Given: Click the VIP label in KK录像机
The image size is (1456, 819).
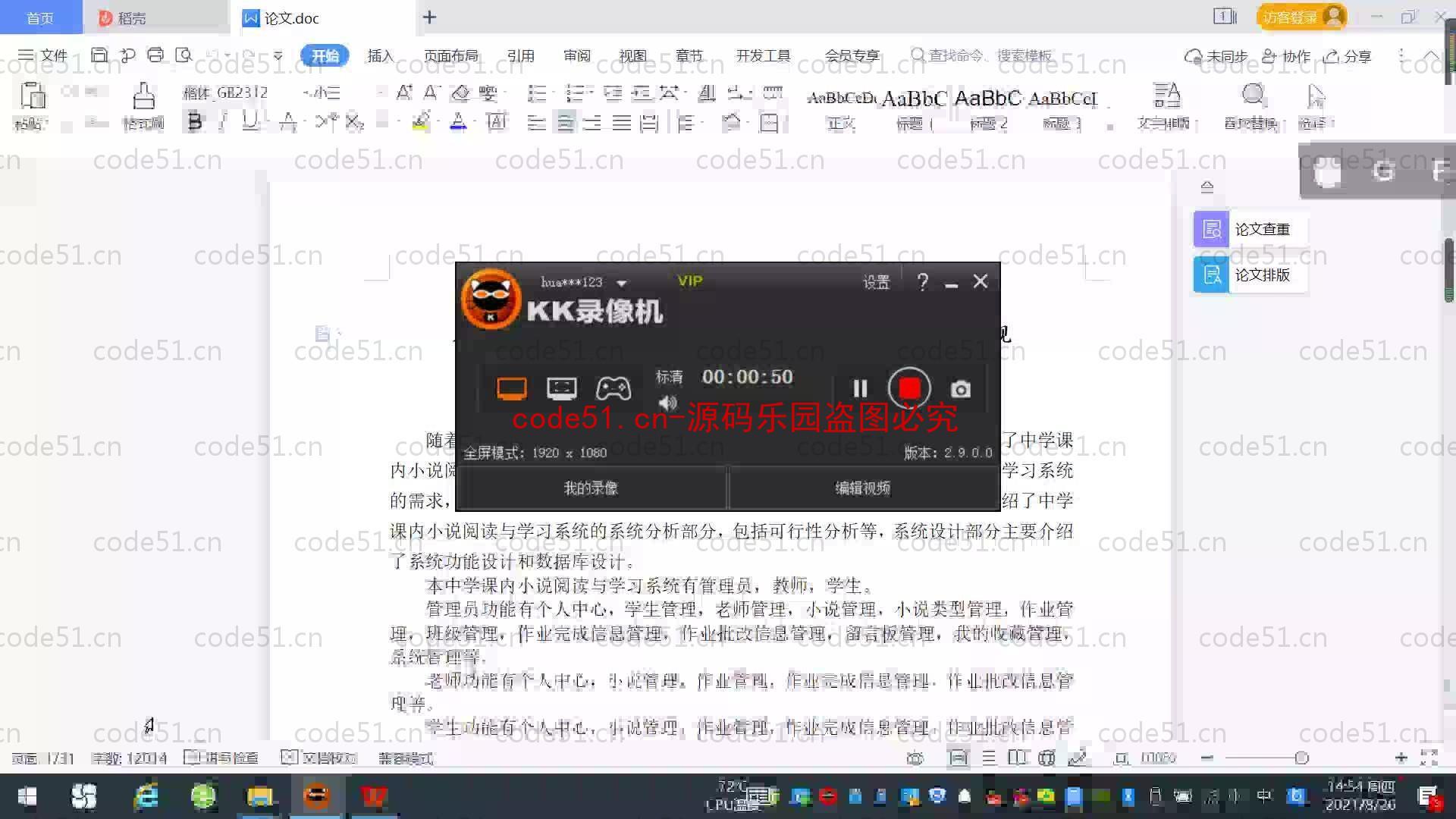Looking at the screenshot, I should pyautogui.click(x=690, y=281).
